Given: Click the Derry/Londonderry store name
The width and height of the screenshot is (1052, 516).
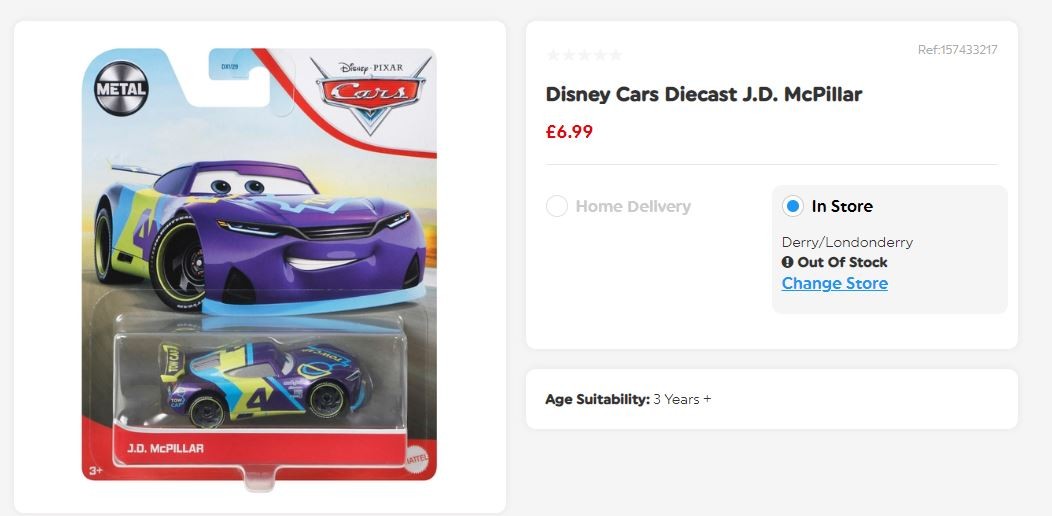Looking at the screenshot, I should click(x=847, y=242).
